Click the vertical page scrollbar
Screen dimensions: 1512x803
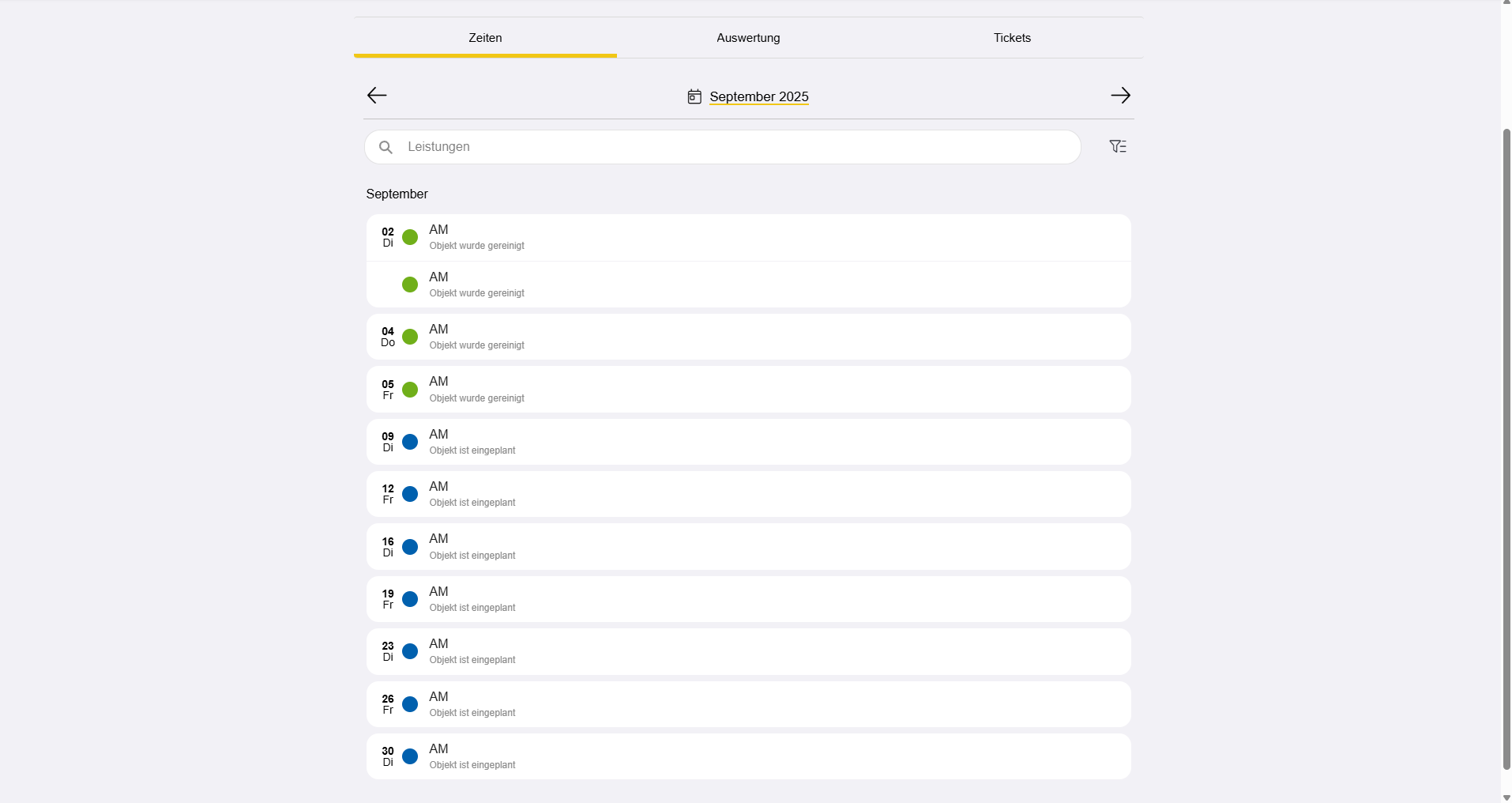tap(1506, 443)
